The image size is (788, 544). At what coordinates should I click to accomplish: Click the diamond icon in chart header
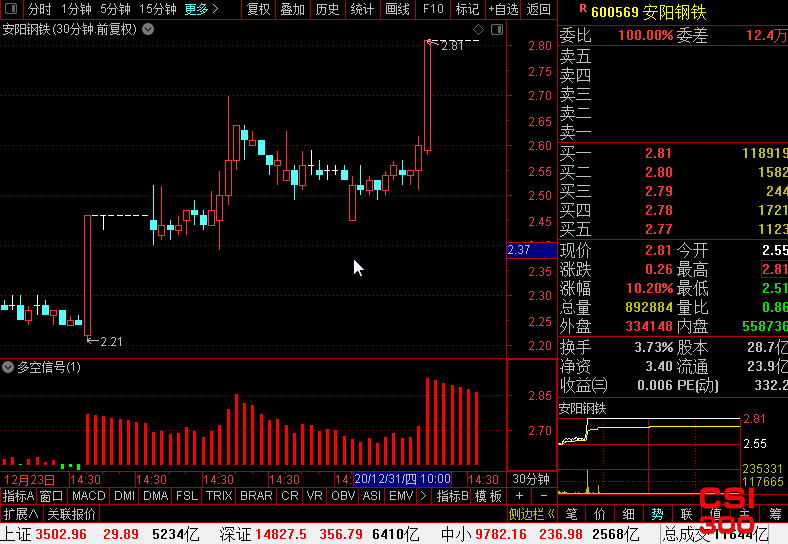(478, 29)
